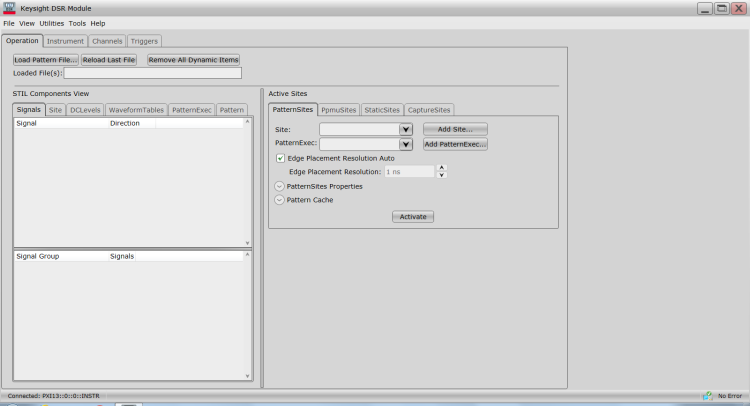Open the PatternExec dropdown in Active Sites
The image size is (750, 406).
405,144
